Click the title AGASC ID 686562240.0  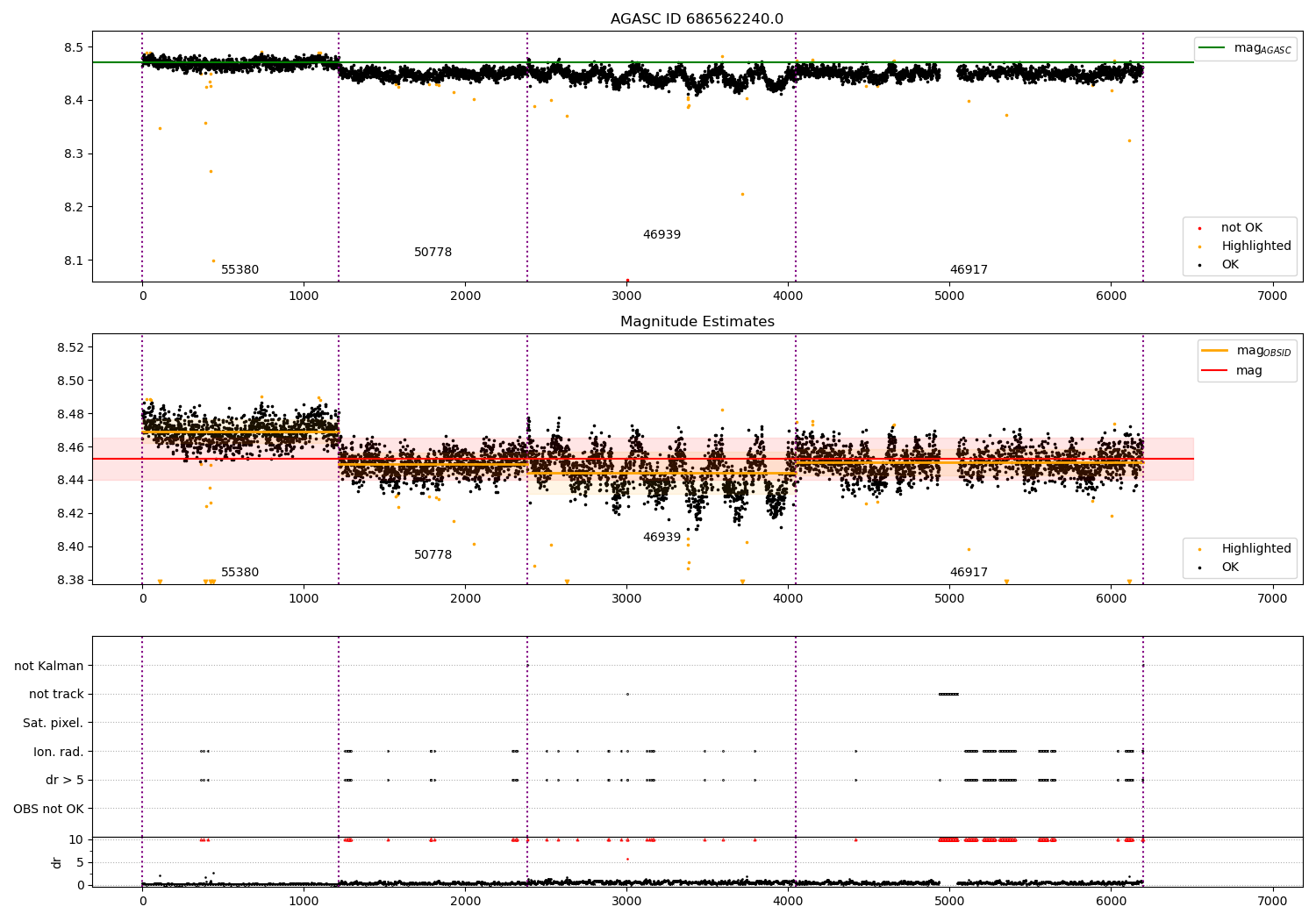(x=697, y=19)
